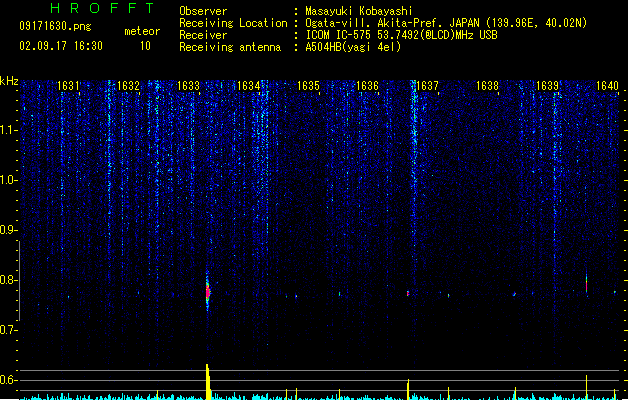Click the meteor label above the count
629x400 pixels.
[x=142, y=31]
